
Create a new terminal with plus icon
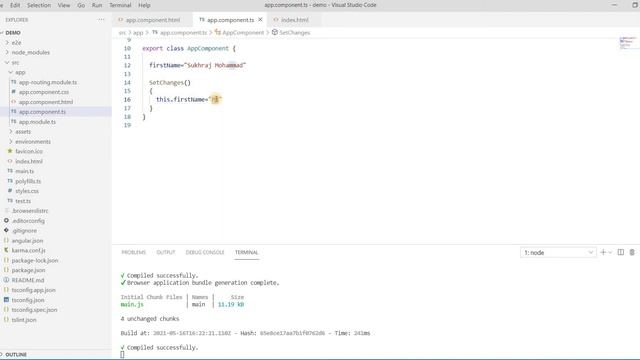603,253
